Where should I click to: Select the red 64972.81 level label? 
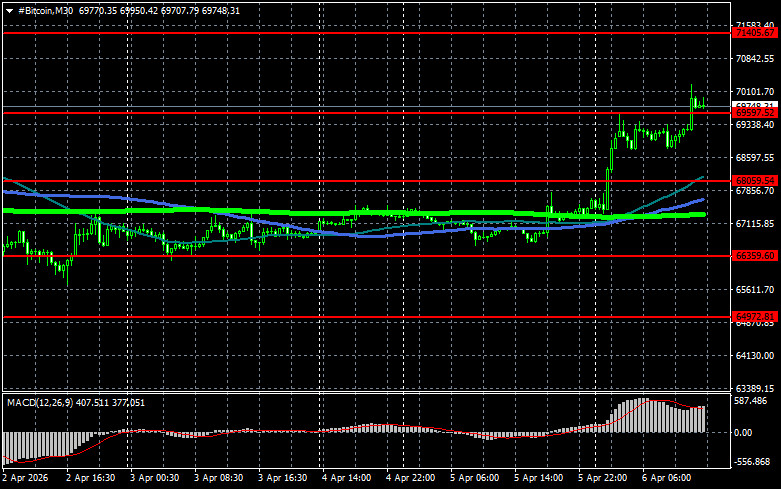click(755, 317)
